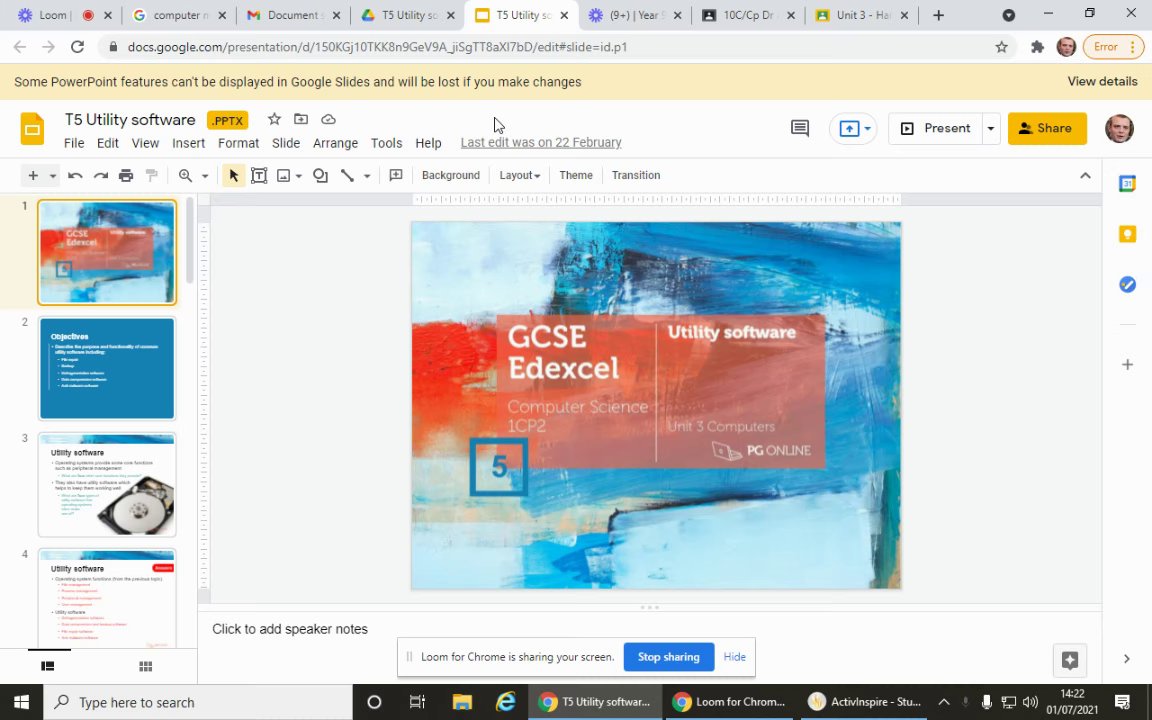Click 'Last edit was on 22 February' link
1152x720 pixels.
coord(541,143)
